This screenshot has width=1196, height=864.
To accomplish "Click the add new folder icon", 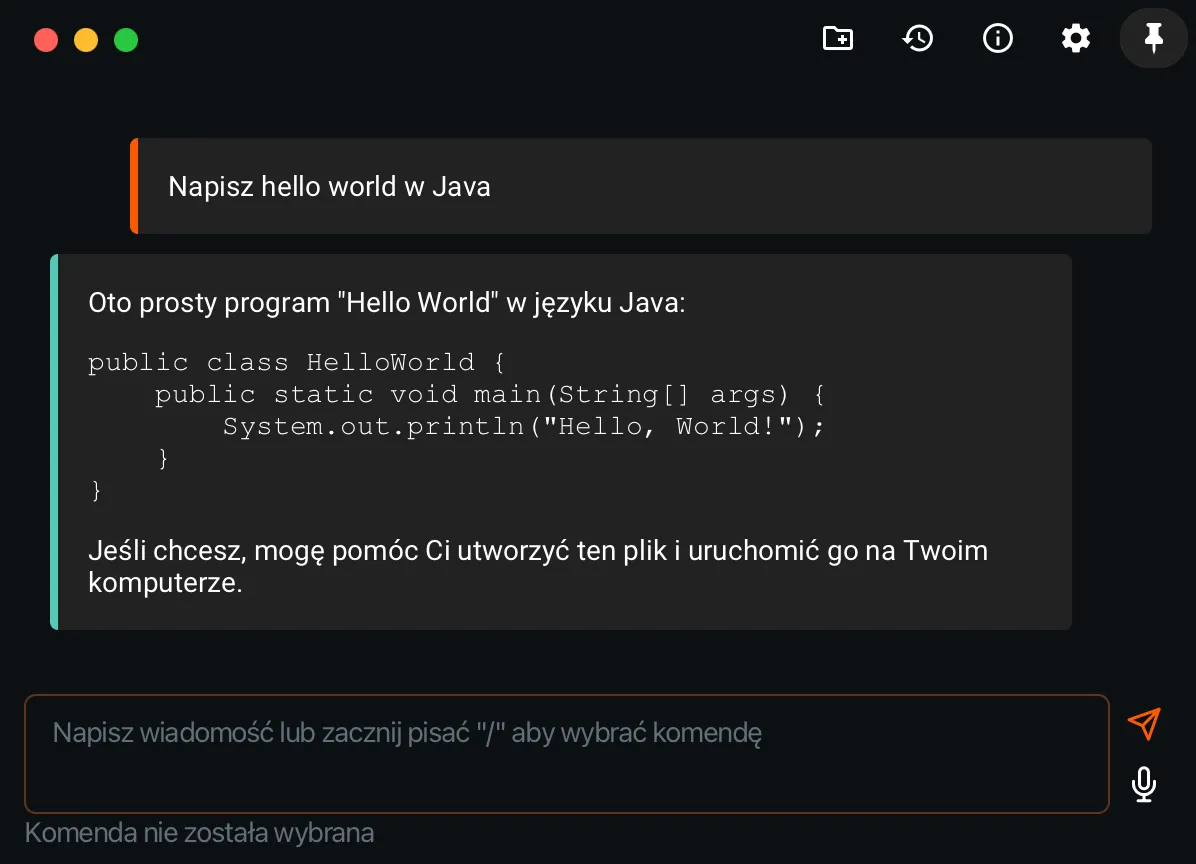I will point(837,39).
